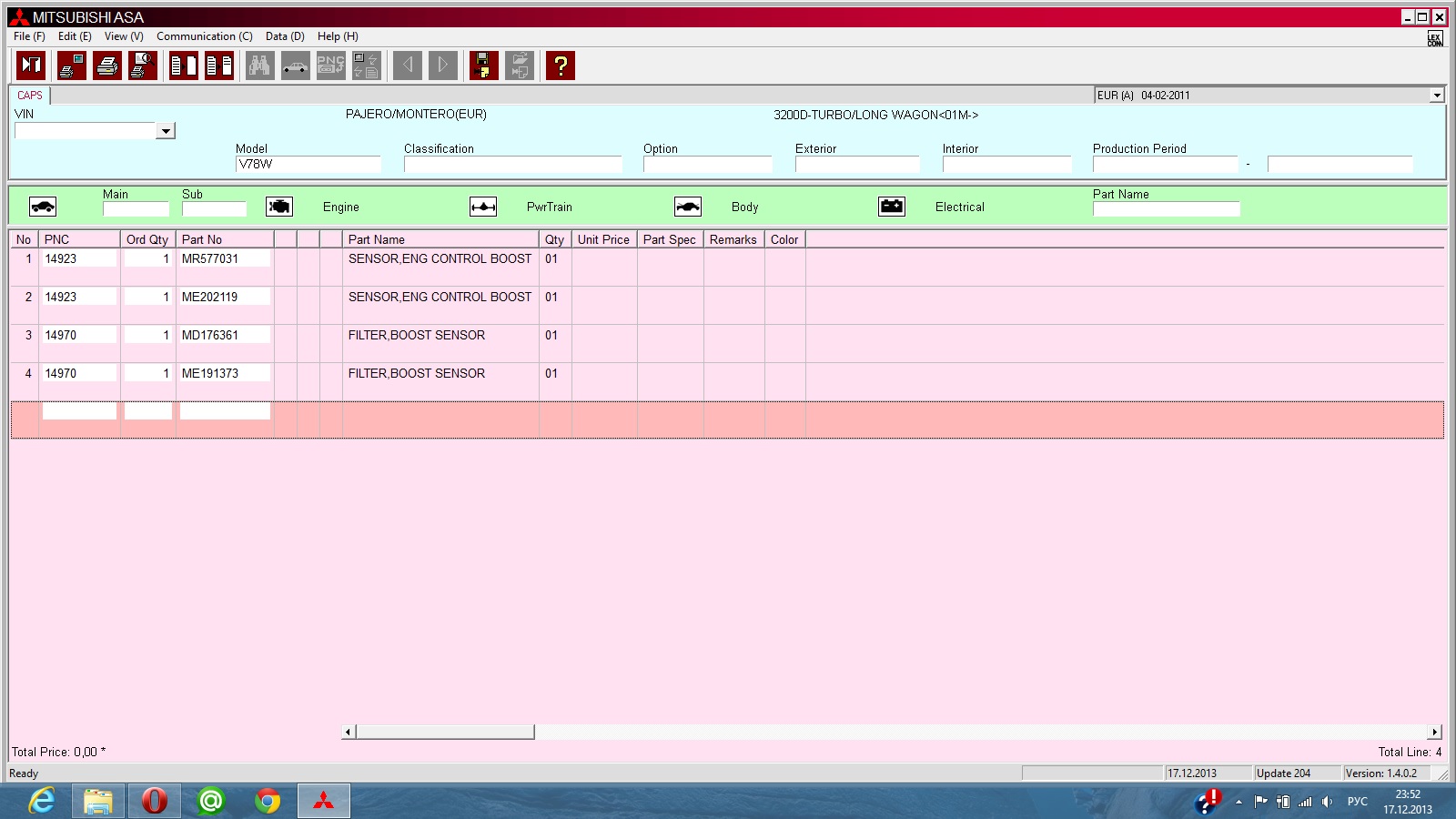This screenshot has height=819, width=1456.
Task: Open the EUR (A) catalog dropdown
Action: coord(1437,96)
